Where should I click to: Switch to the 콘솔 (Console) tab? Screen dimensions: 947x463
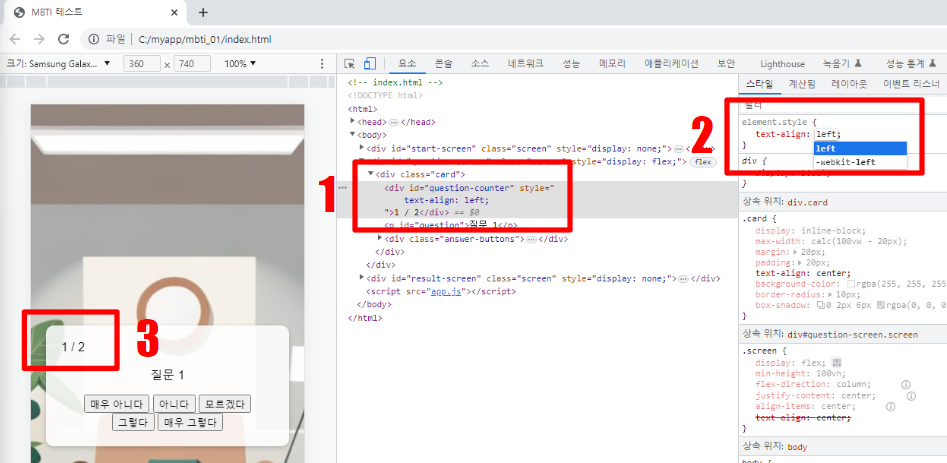[443, 63]
